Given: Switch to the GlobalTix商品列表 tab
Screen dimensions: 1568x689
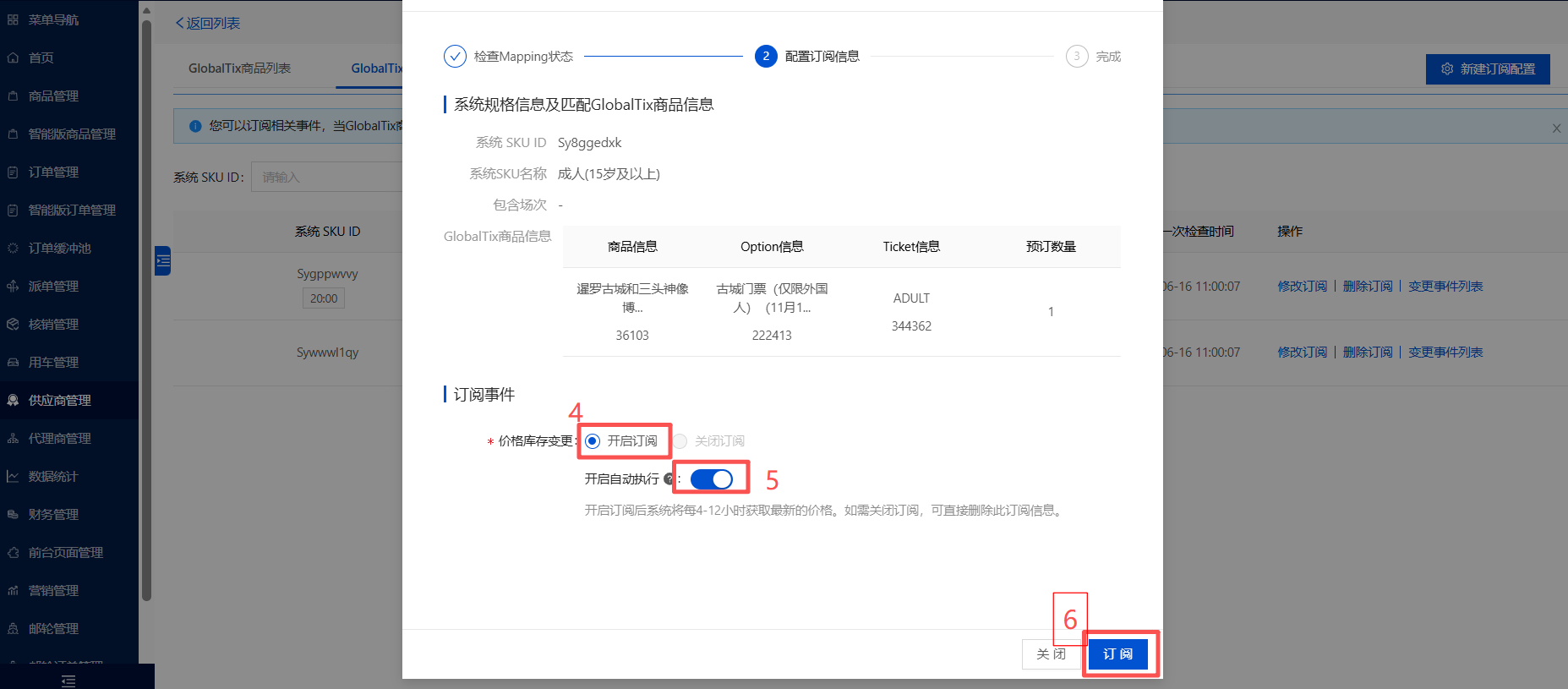Looking at the screenshot, I should 239,68.
